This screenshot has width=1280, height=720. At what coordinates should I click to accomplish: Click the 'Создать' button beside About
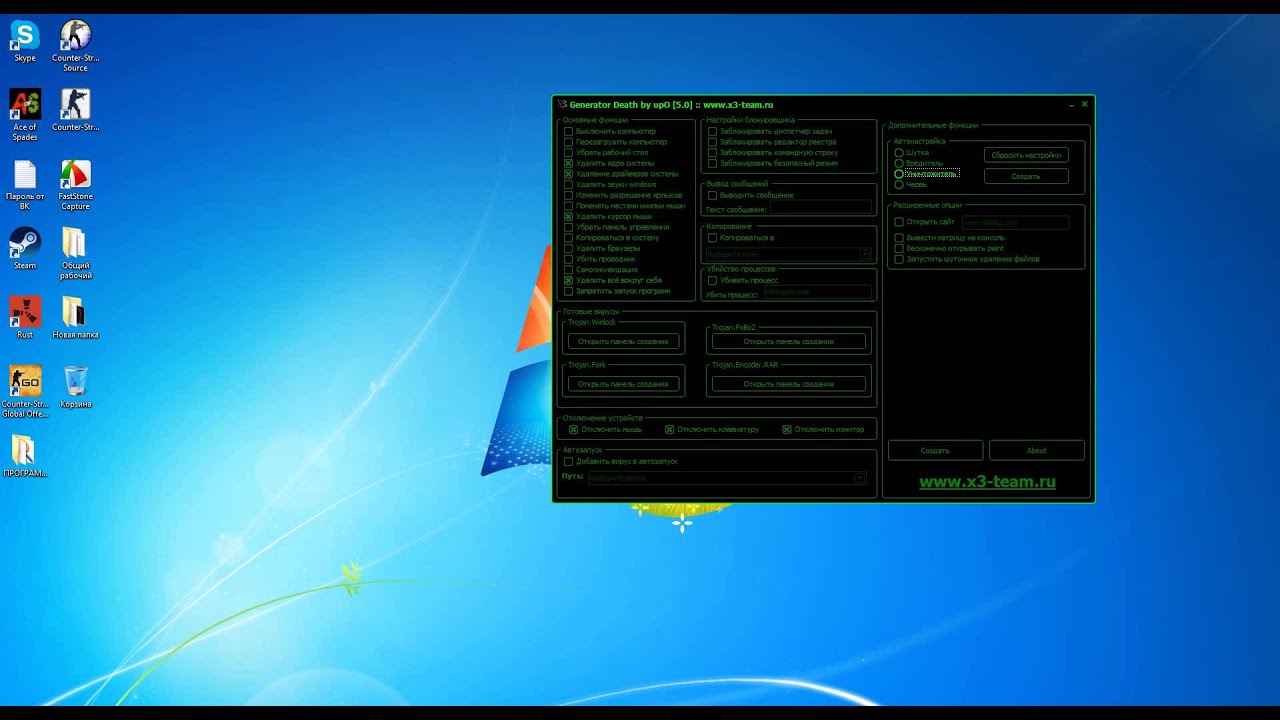pyautogui.click(x=935, y=450)
